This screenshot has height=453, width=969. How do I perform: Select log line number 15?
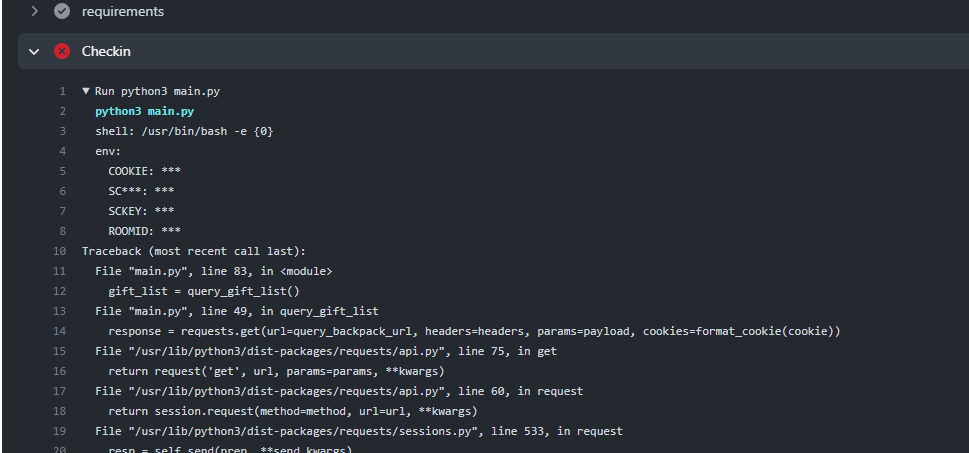(60, 351)
